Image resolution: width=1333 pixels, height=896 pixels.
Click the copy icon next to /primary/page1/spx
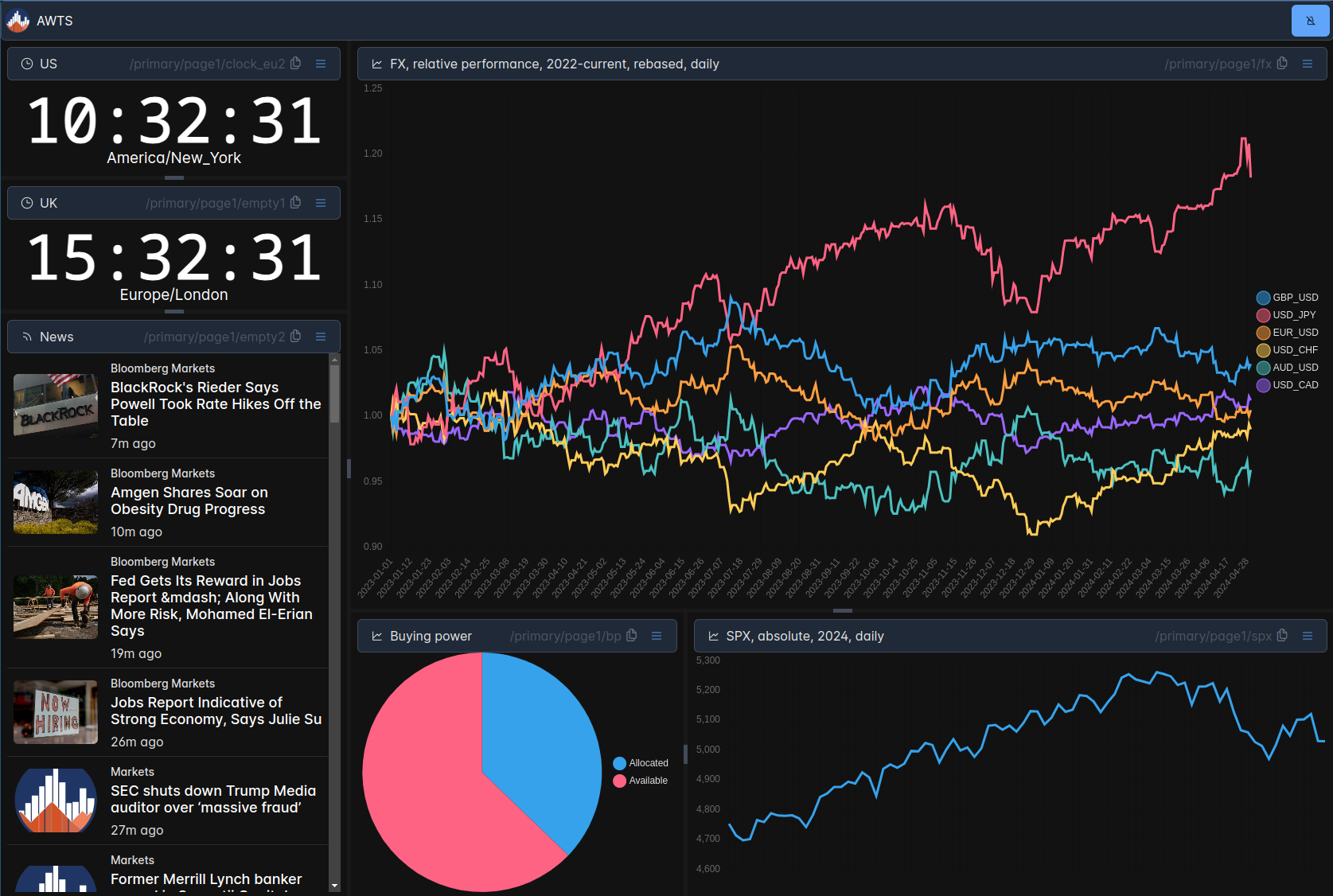(1281, 636)
